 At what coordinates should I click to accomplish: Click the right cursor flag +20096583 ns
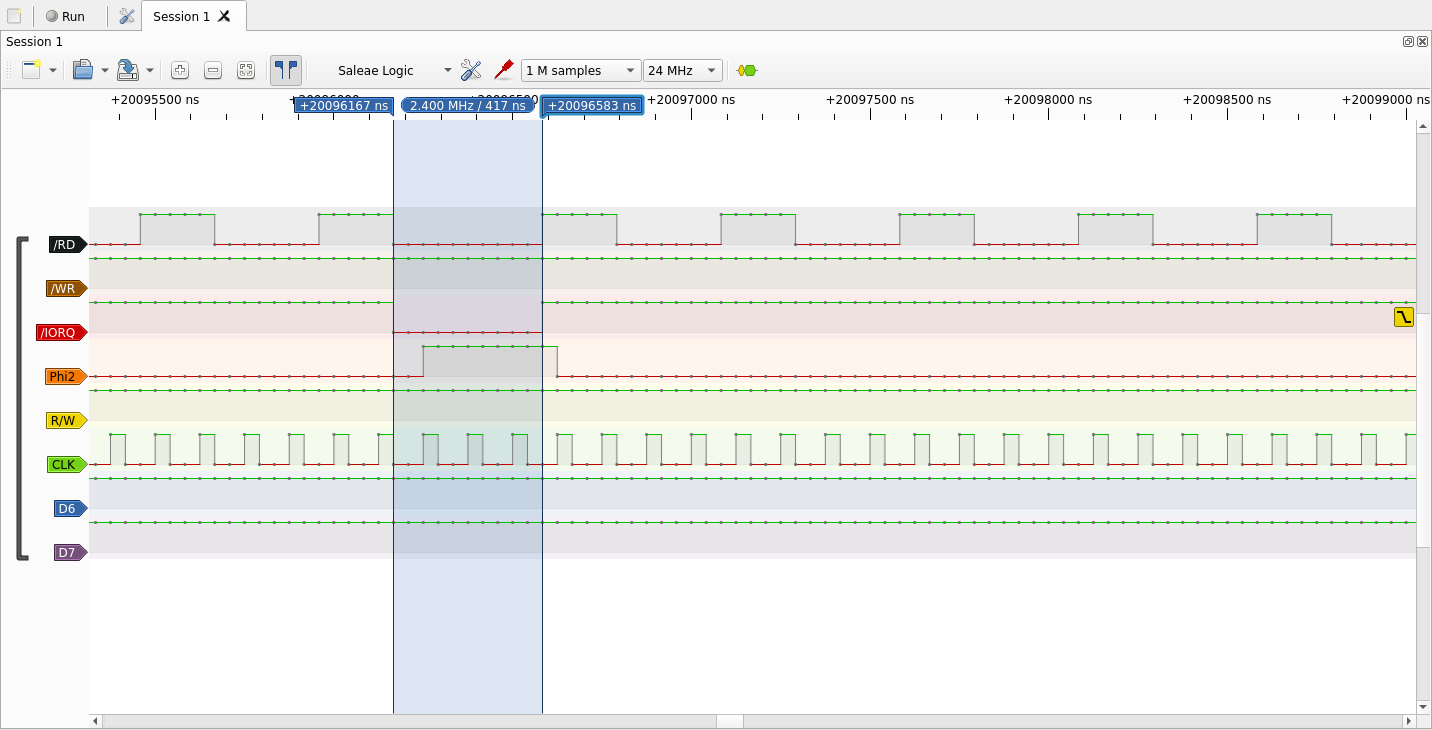(x=592, y=105)
